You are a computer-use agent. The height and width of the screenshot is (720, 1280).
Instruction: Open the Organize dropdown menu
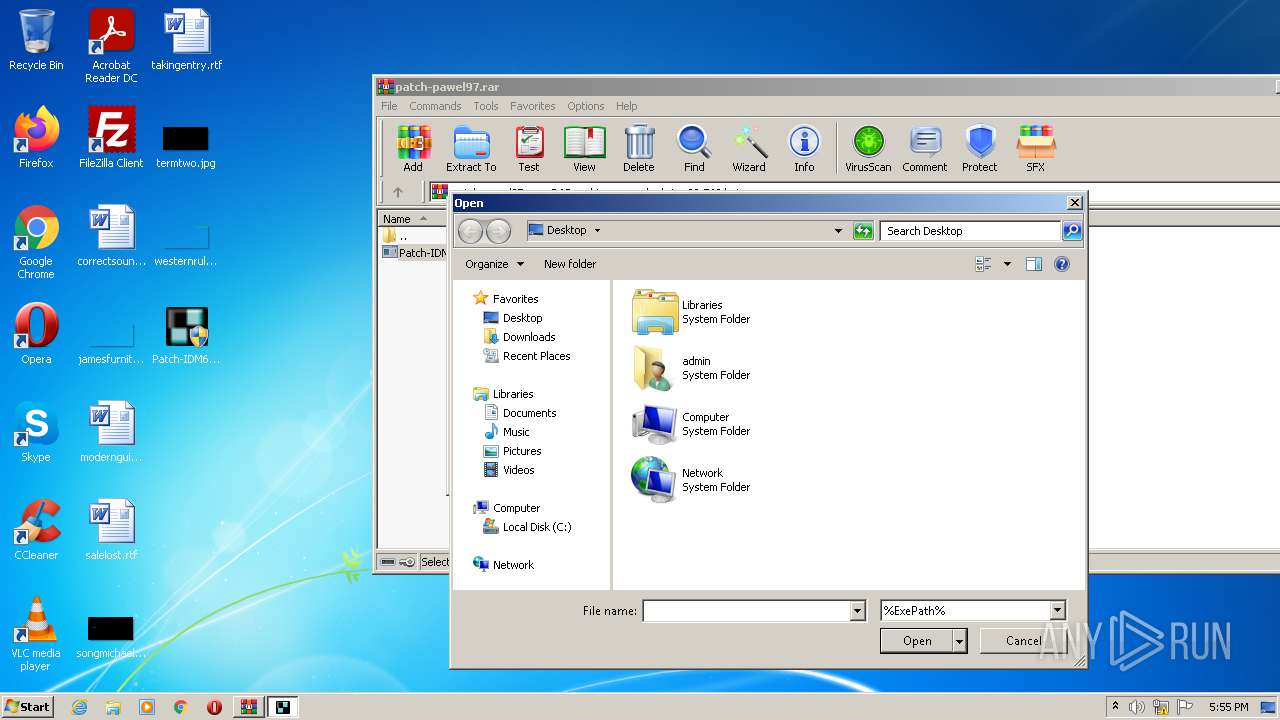(x=495, y=264)
